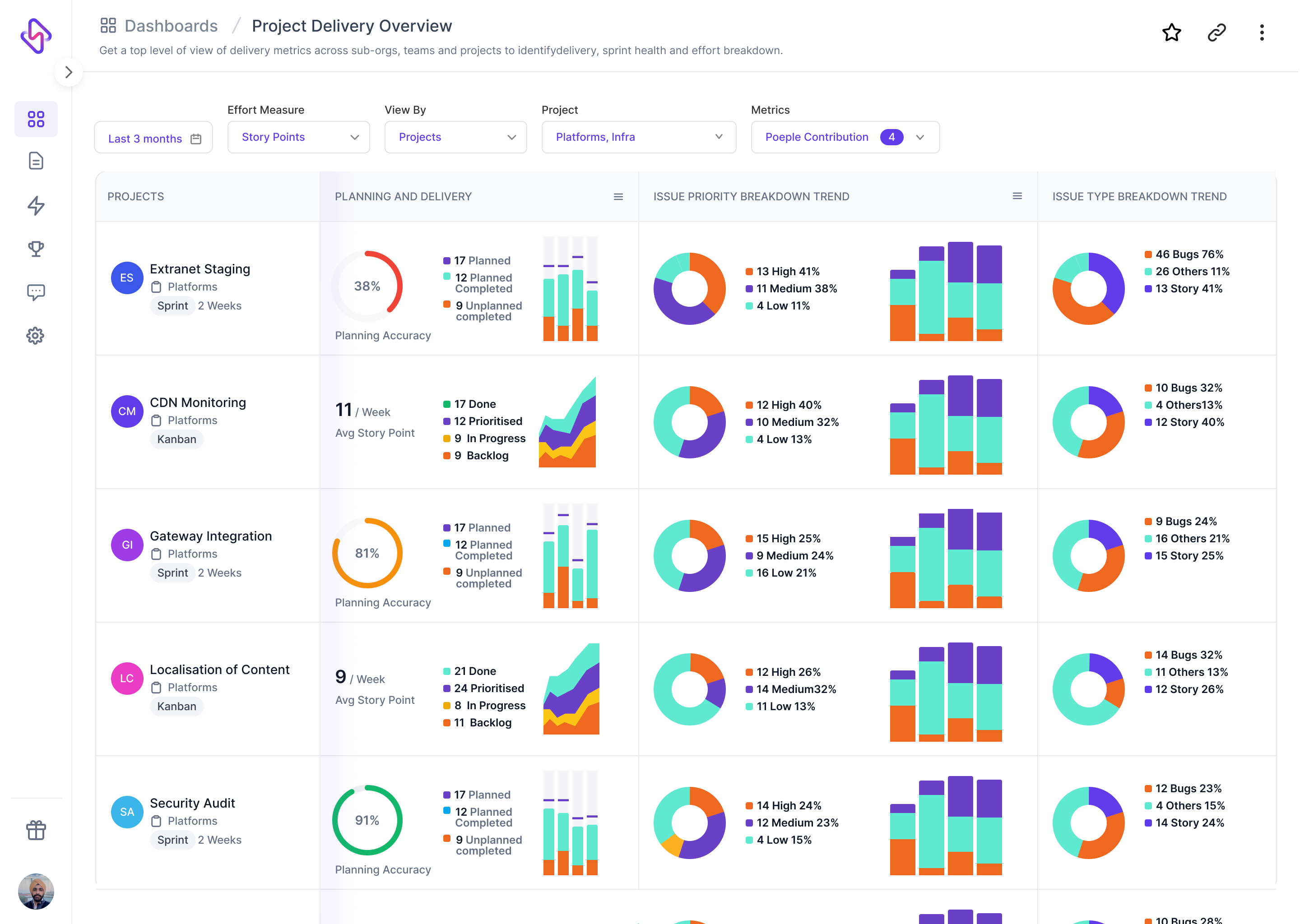Click the gift icon near the sidebar bottom
This screenshot has height=924, width=1300.
click(x=36, y=830)
